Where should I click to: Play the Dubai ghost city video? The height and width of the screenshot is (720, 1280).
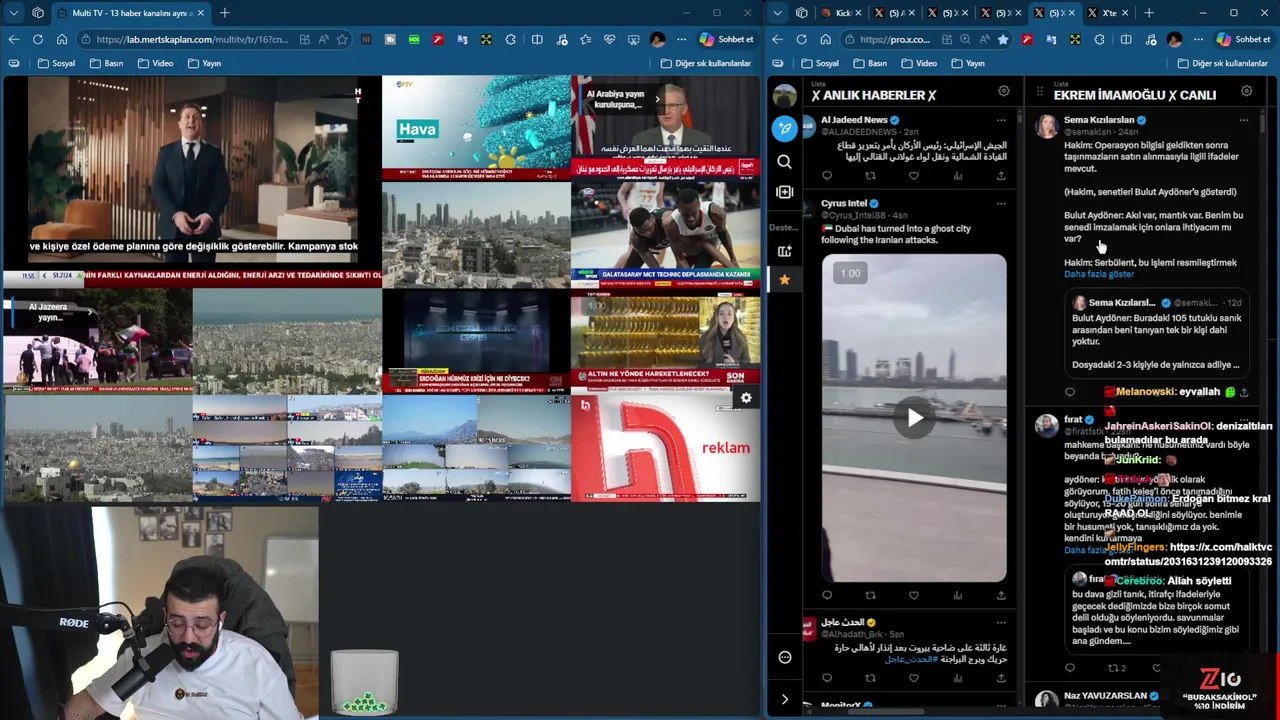[x=914, y=418]
